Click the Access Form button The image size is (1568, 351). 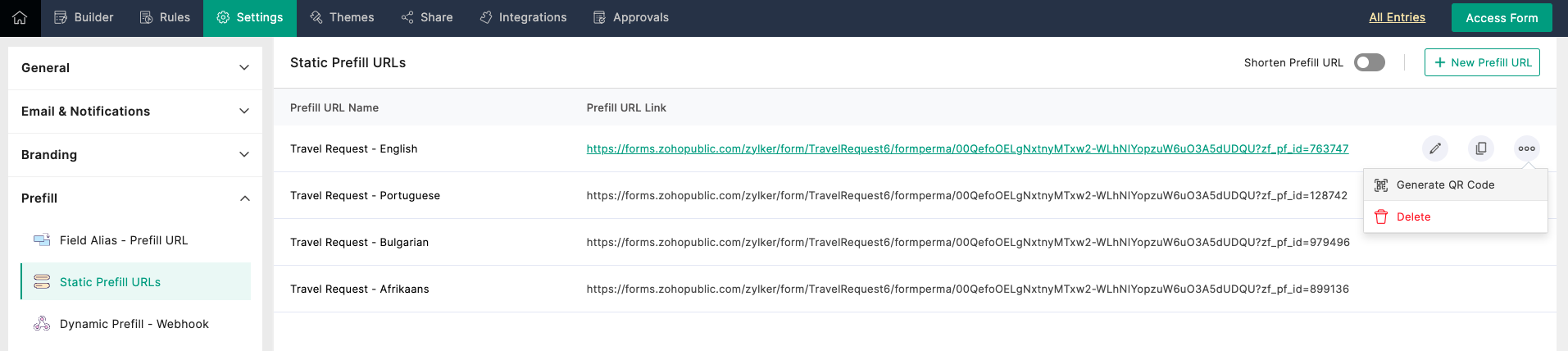click(1501, 18)
